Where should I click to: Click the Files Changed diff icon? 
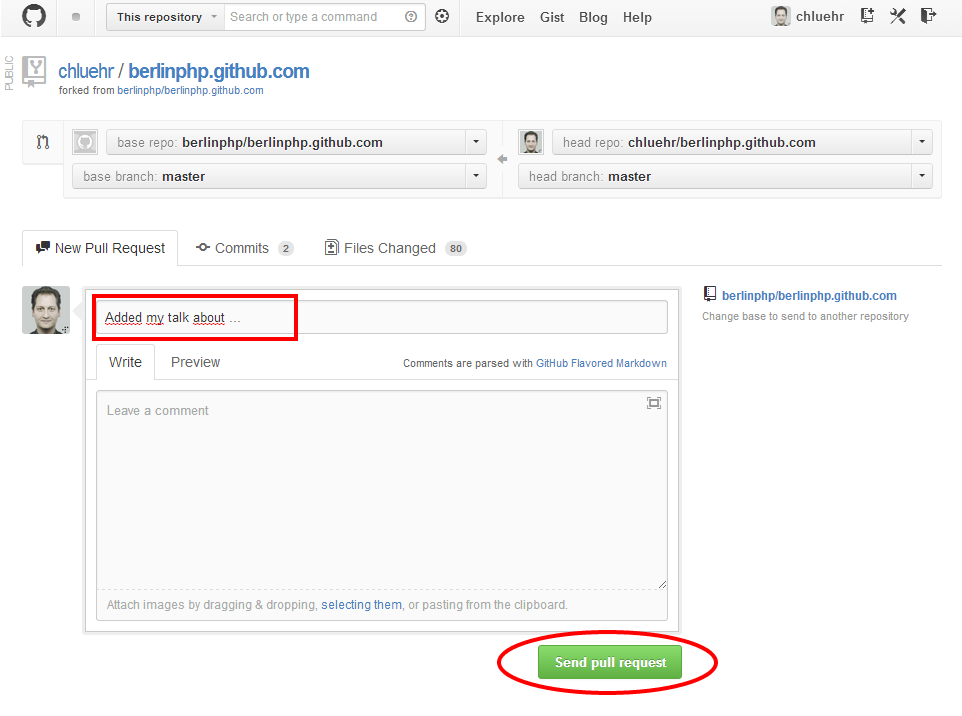click(x=331, y=247)
